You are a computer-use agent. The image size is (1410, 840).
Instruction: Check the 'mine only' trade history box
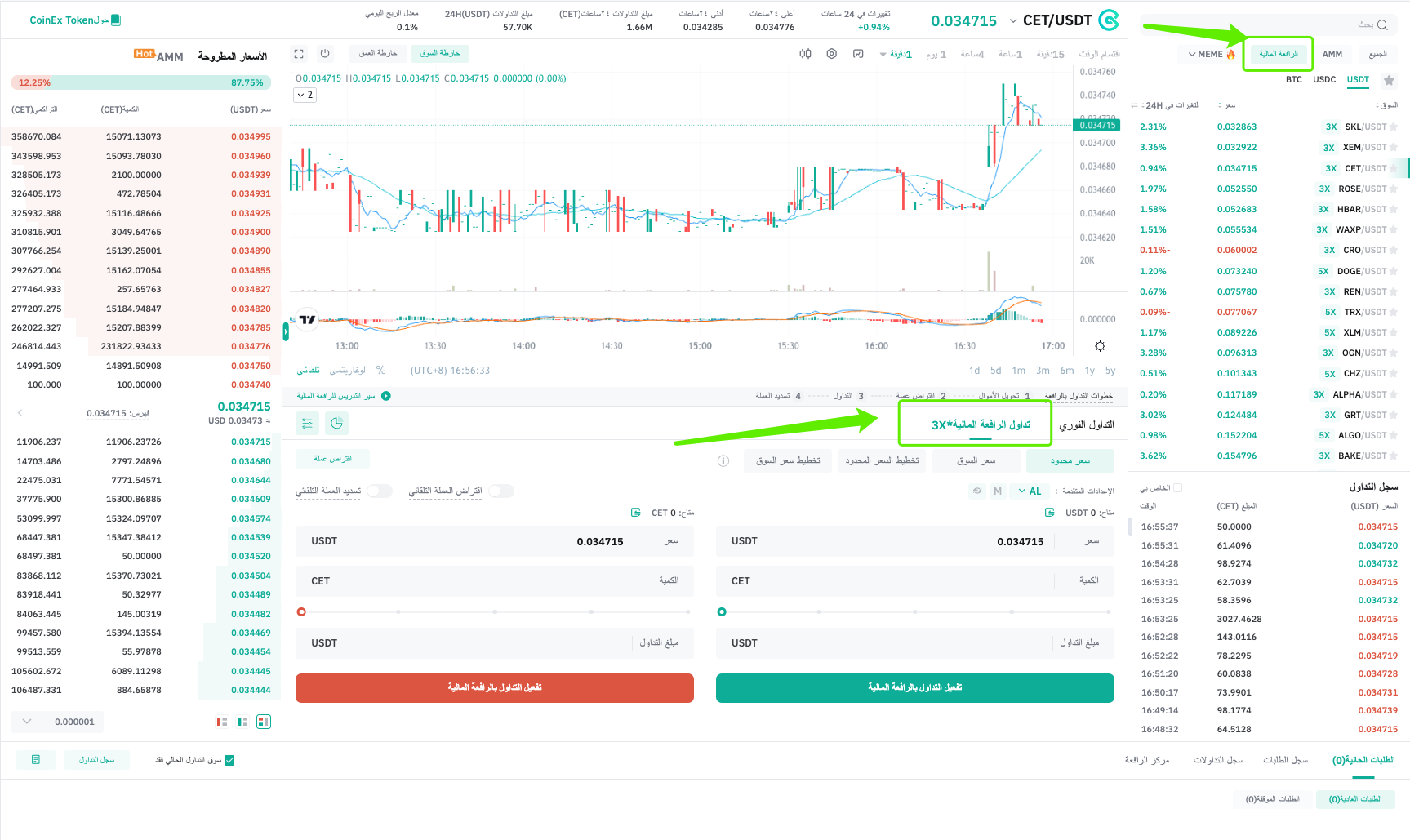point(1177,488)
